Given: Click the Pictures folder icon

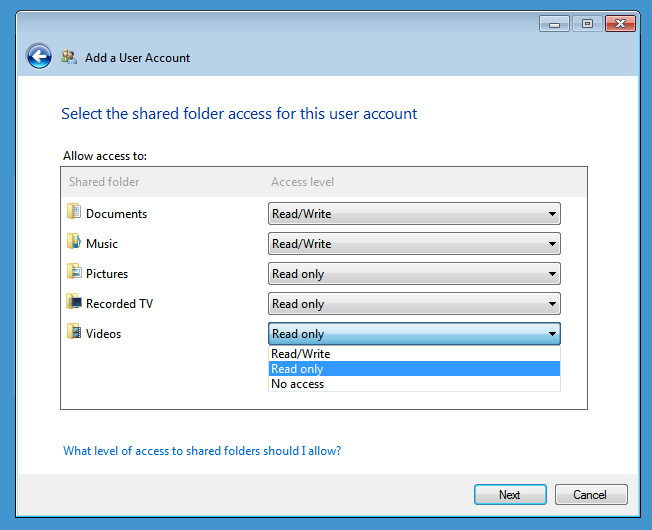Looking at the screenshot, I should [74, 272].
